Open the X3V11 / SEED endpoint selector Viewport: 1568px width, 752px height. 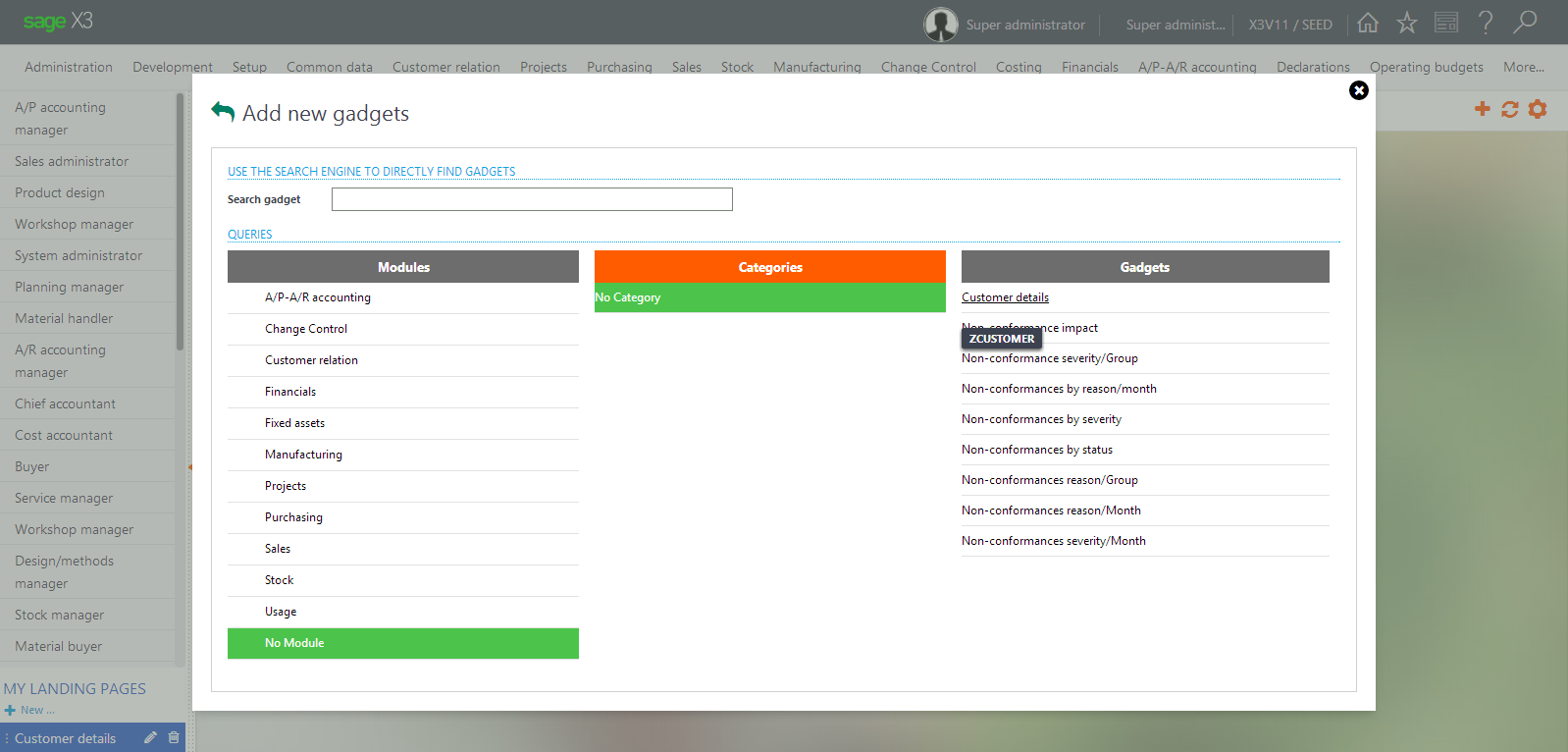[x=1290, y=25]
